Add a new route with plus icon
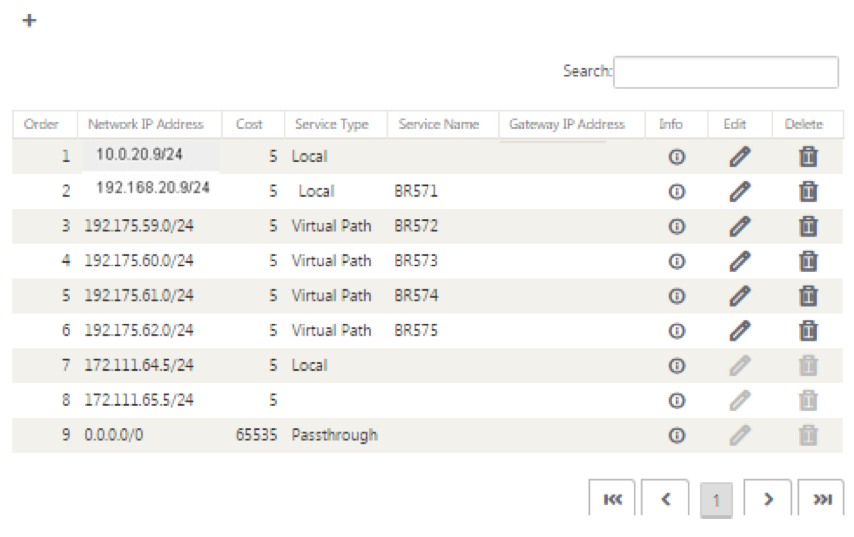The image size is (854, 537). (x=29, y=21)
